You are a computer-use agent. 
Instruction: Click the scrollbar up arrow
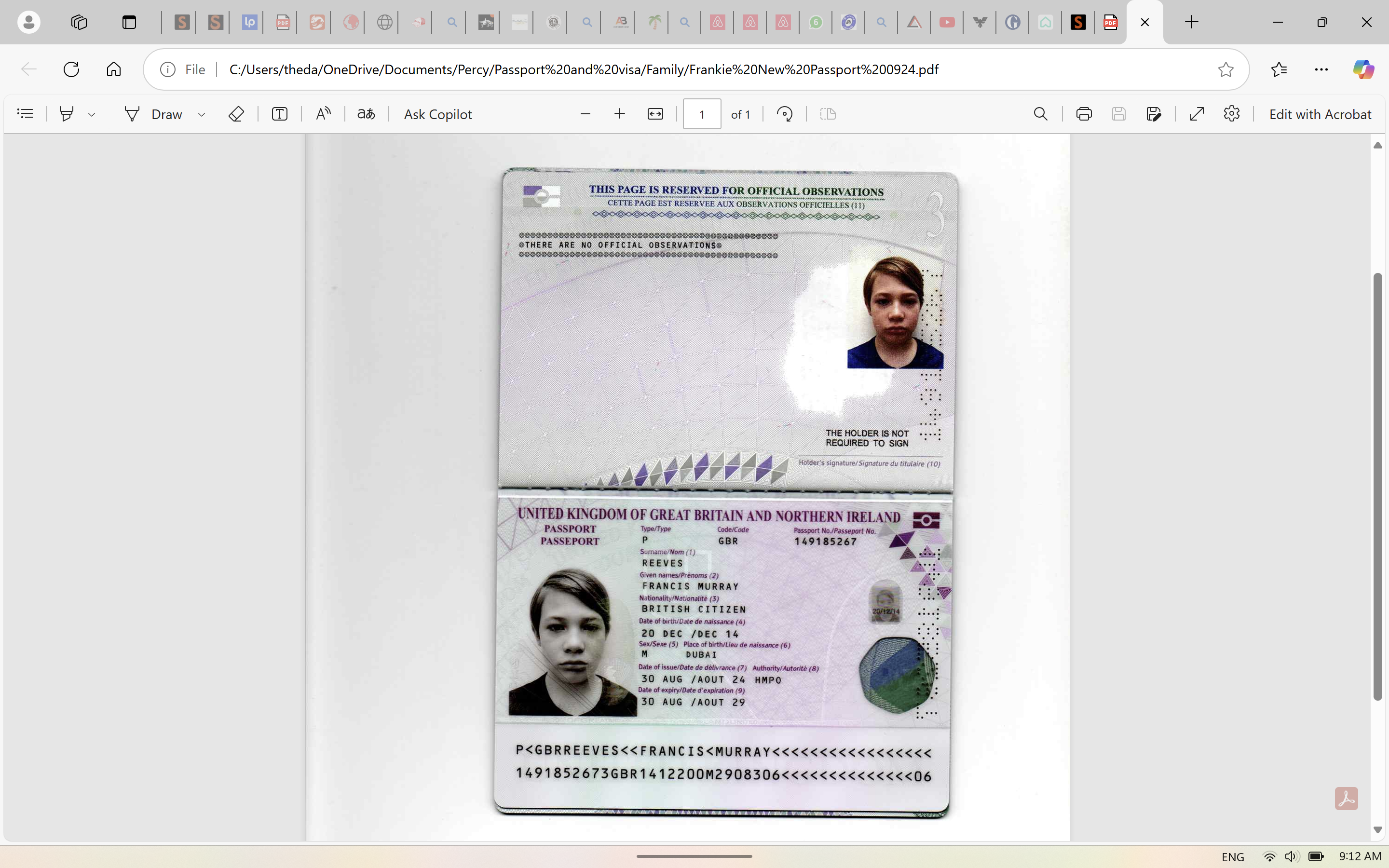click(x=1377, y=145)
